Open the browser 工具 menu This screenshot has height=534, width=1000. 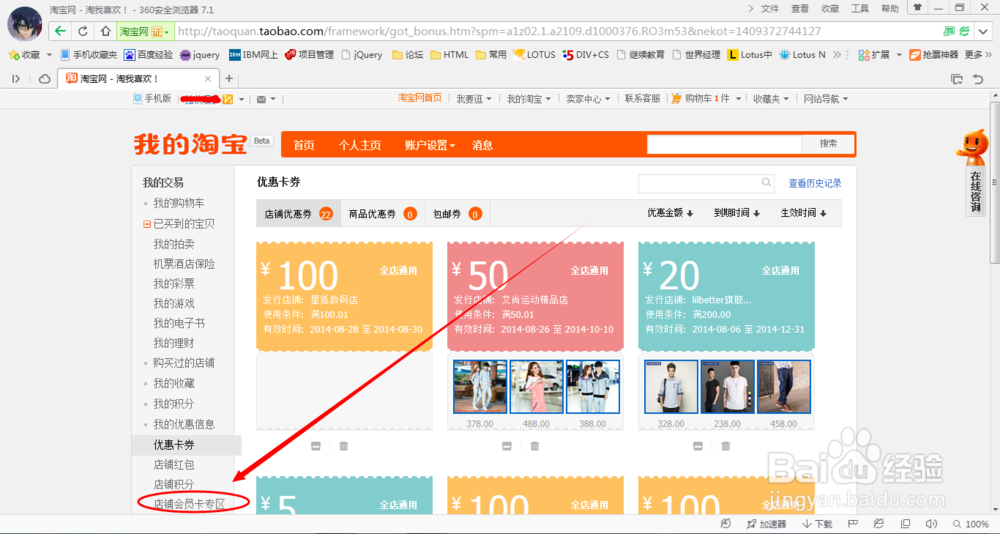[x=860, y=8]
